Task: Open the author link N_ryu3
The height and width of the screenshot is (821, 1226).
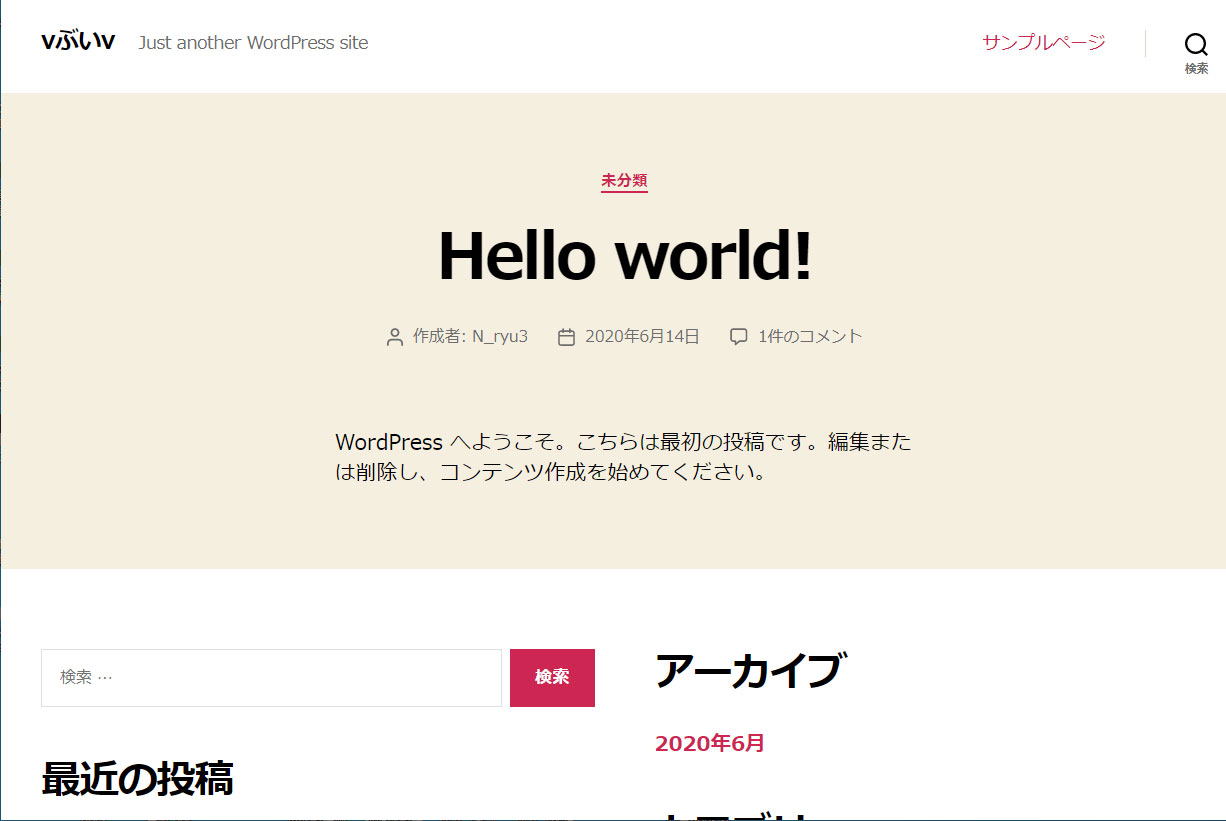Action: coord(500,336)
